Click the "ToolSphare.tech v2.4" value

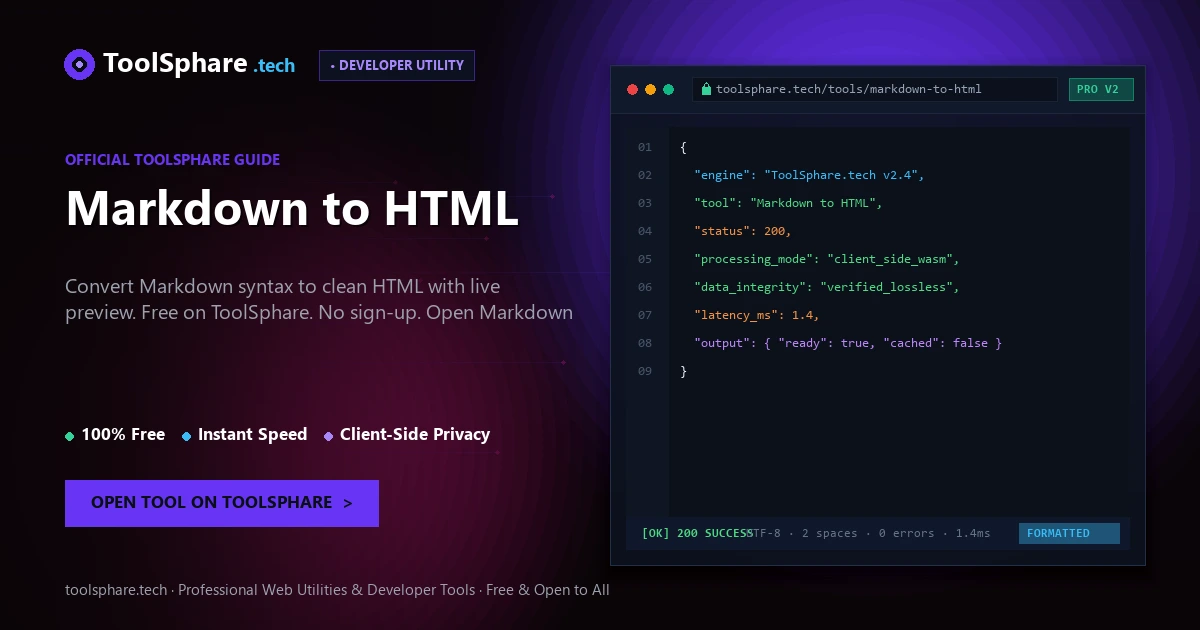pos(841,175)
